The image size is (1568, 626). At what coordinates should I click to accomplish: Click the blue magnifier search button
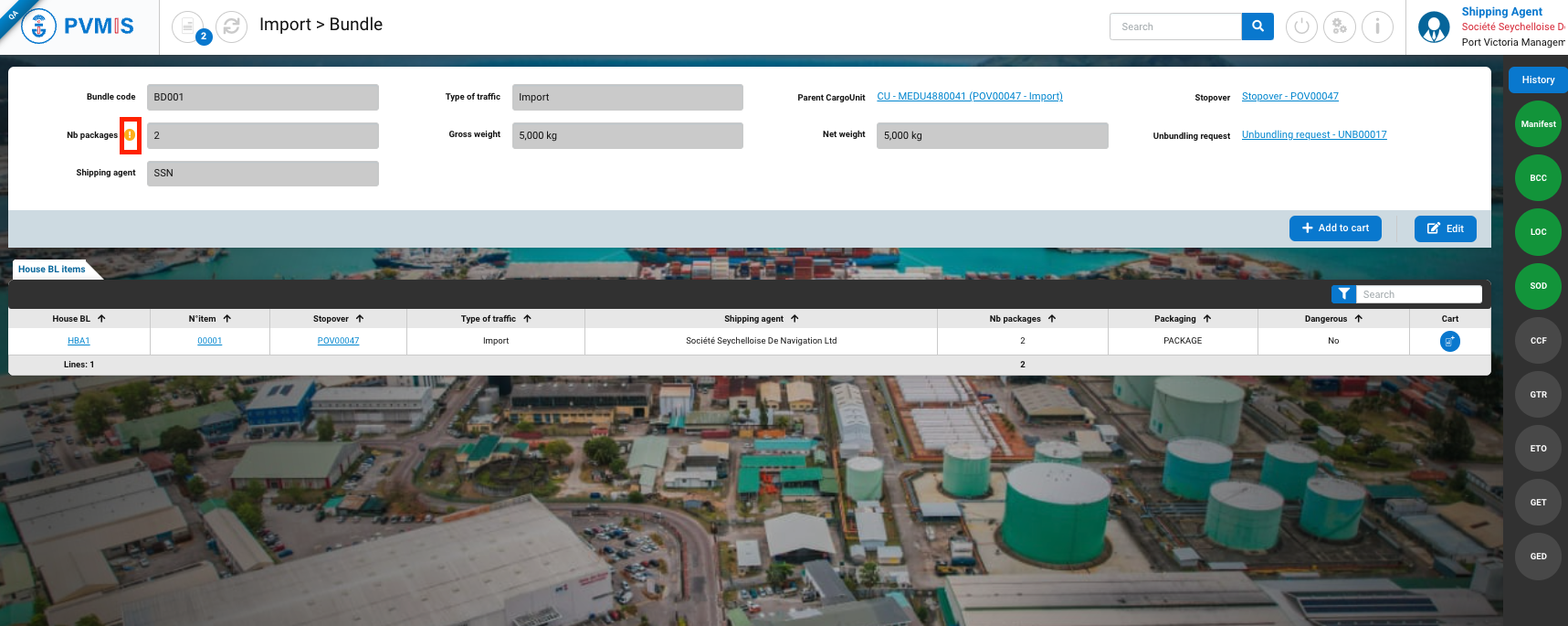tap(1258, 27)
